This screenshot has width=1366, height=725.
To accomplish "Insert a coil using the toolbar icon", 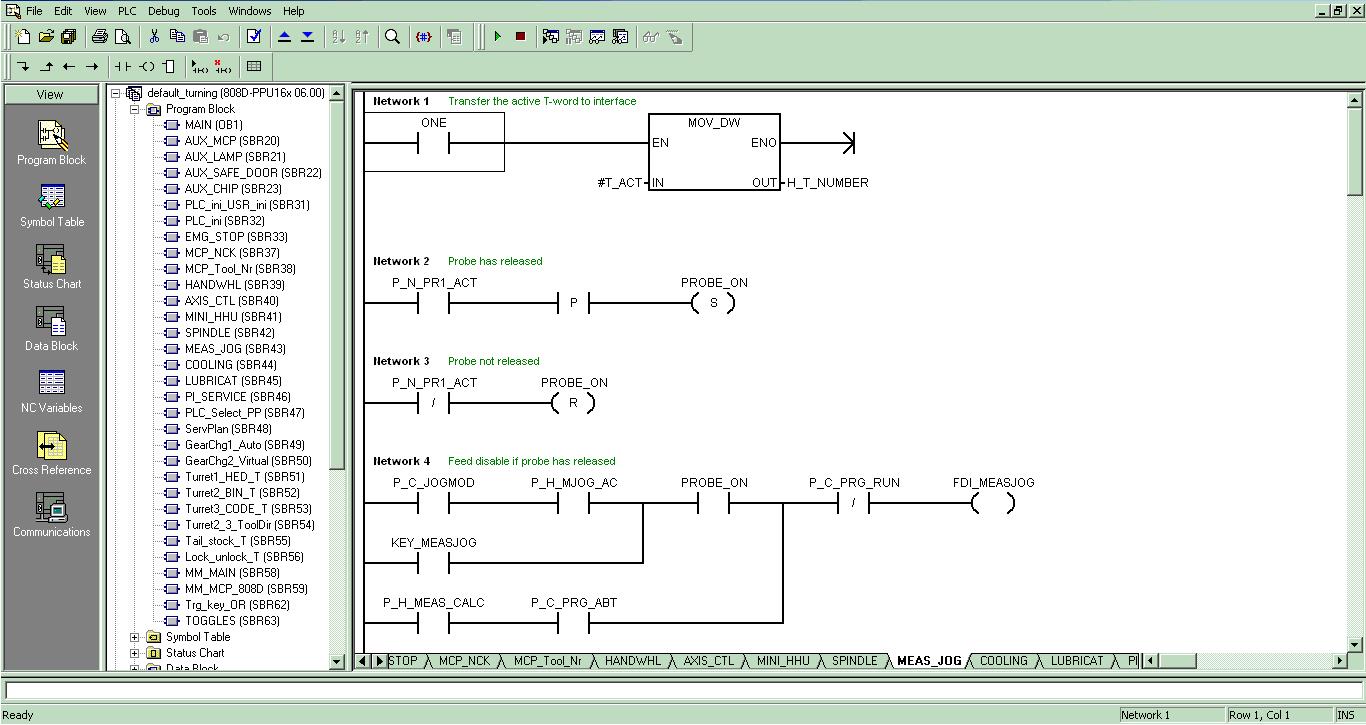I will click(x=146, y=67).
